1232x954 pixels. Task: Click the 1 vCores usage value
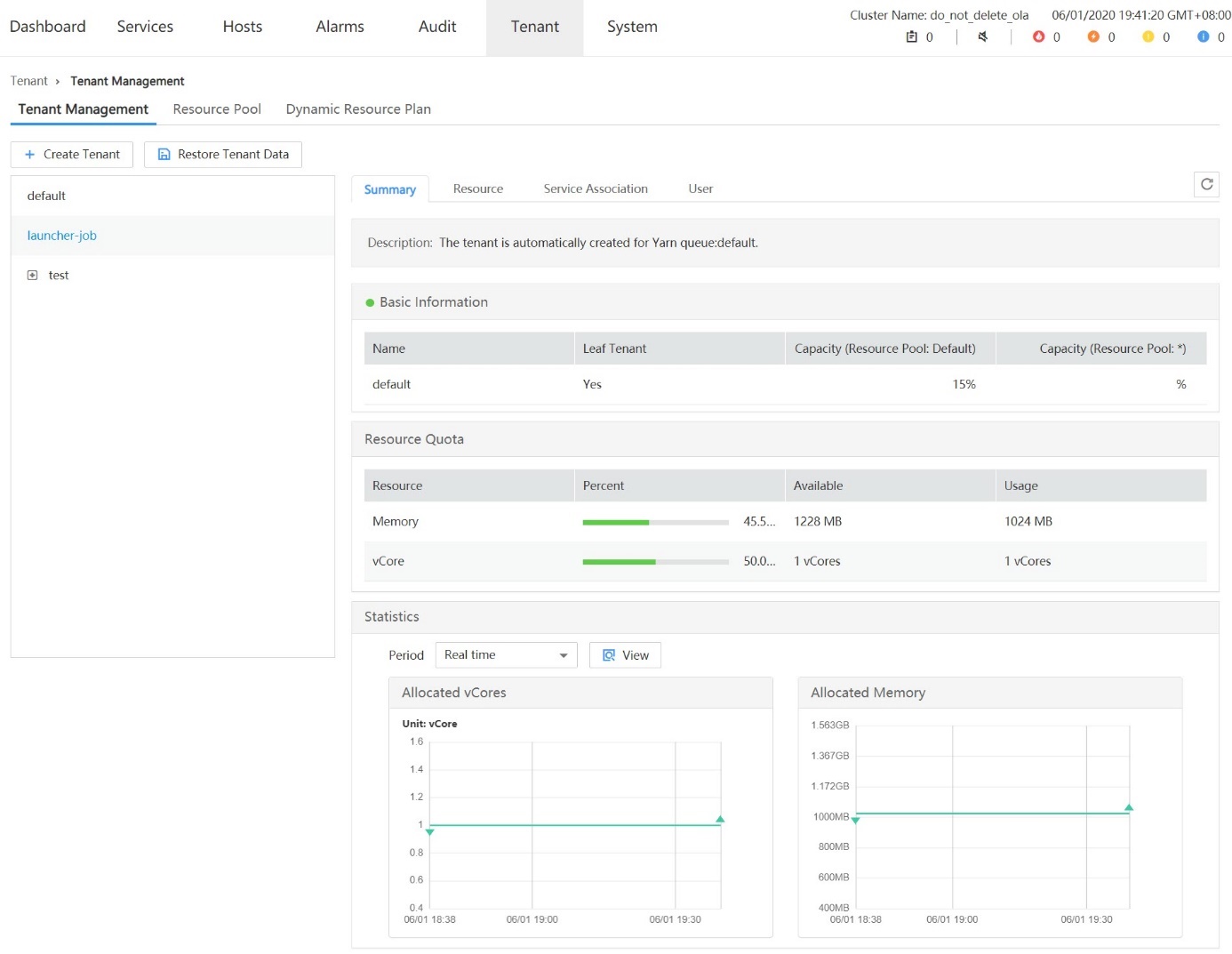click(1028, 562)
